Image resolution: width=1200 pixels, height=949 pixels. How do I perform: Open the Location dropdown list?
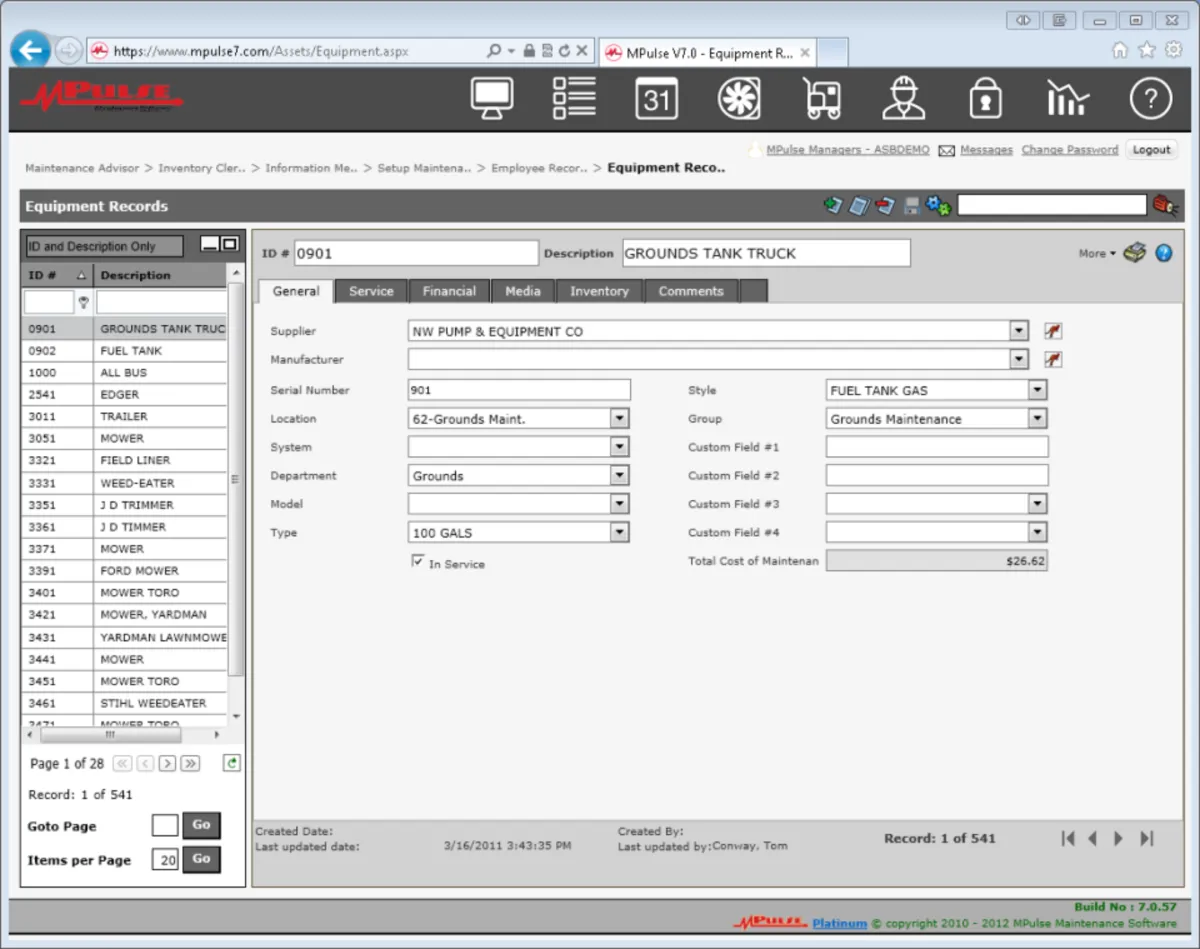coord(619,419)
